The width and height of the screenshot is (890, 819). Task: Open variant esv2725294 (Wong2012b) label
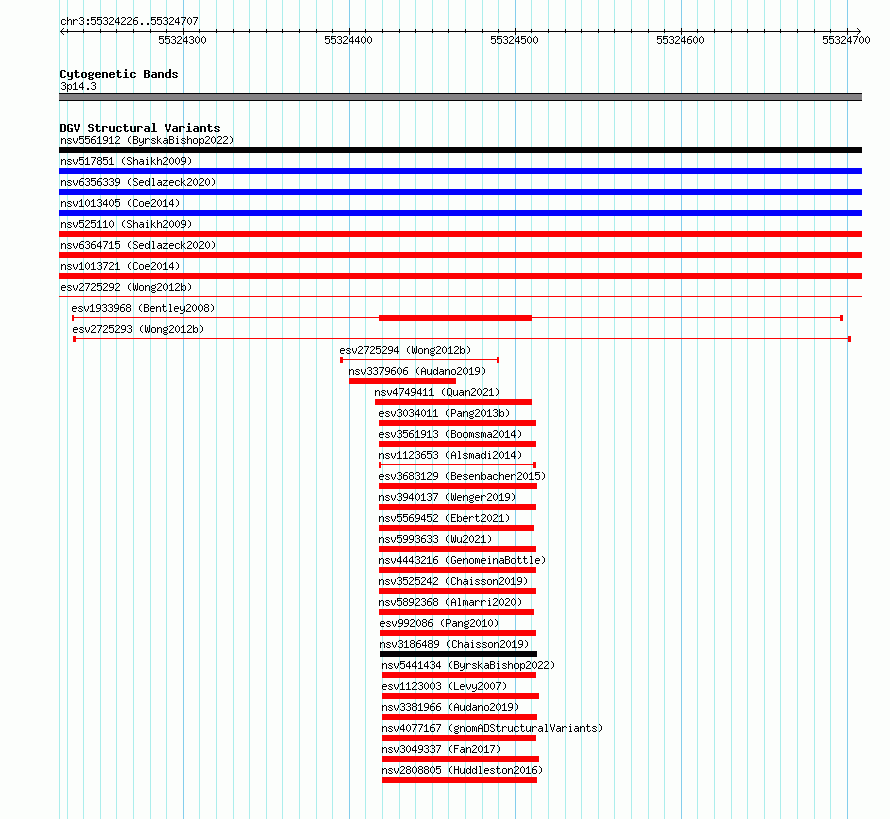tap(405, 350)
